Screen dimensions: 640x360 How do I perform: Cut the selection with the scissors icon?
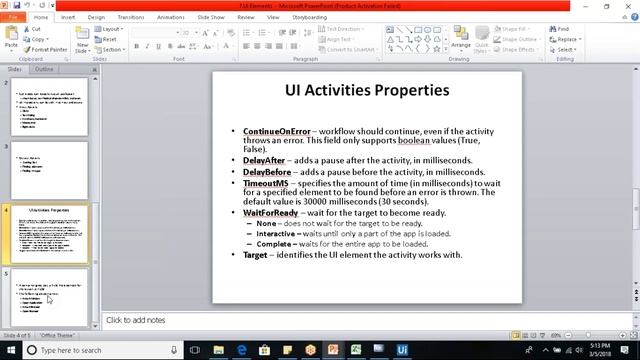tap(27, 29)
